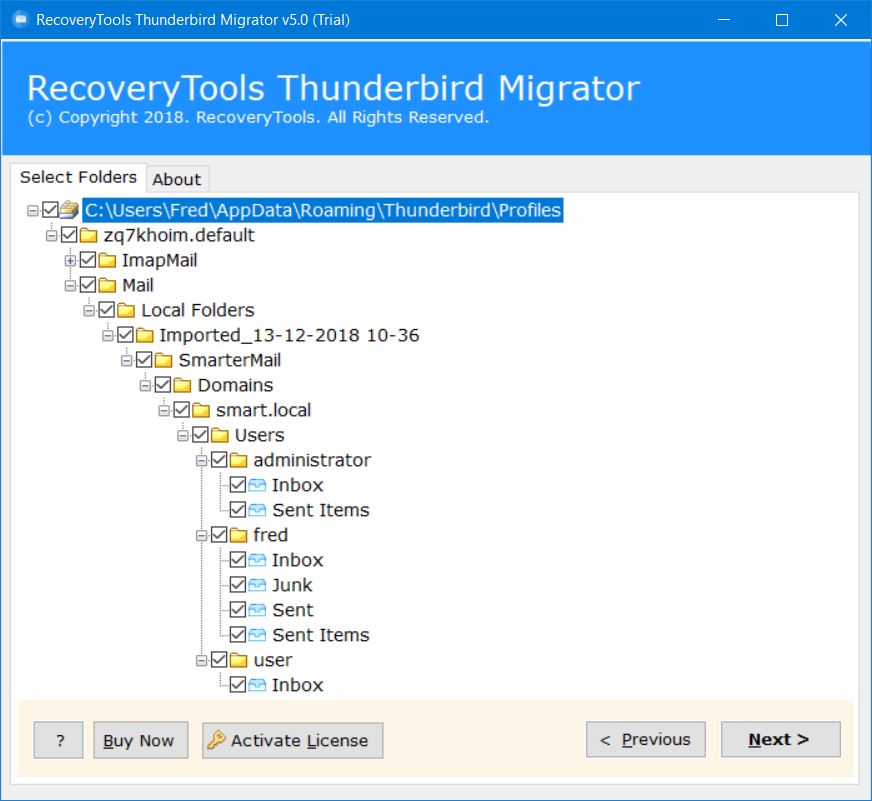Image resolution: width=872 pixels, height=801 pixels.
Task: Click the mailbox icon of fred's Inbox
Action: 257,560
